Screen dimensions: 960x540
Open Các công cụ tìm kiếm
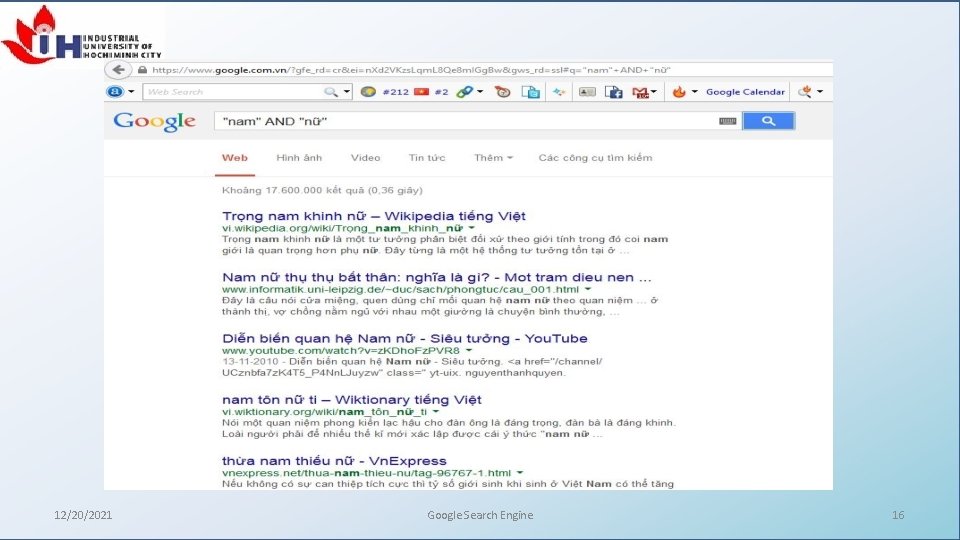595,158
